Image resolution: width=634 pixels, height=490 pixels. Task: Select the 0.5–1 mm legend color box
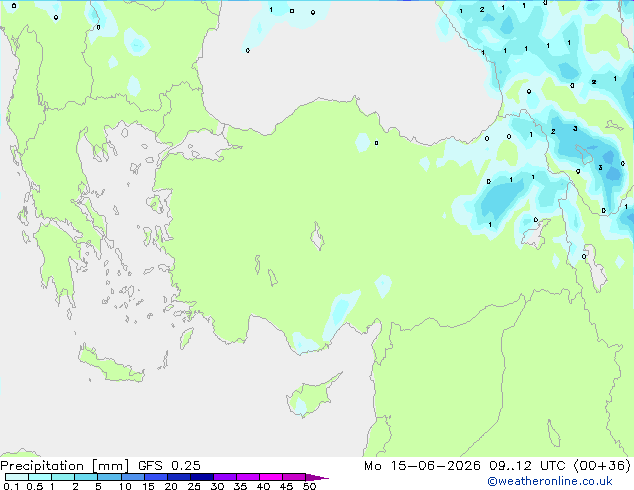(x=40, y=477)
